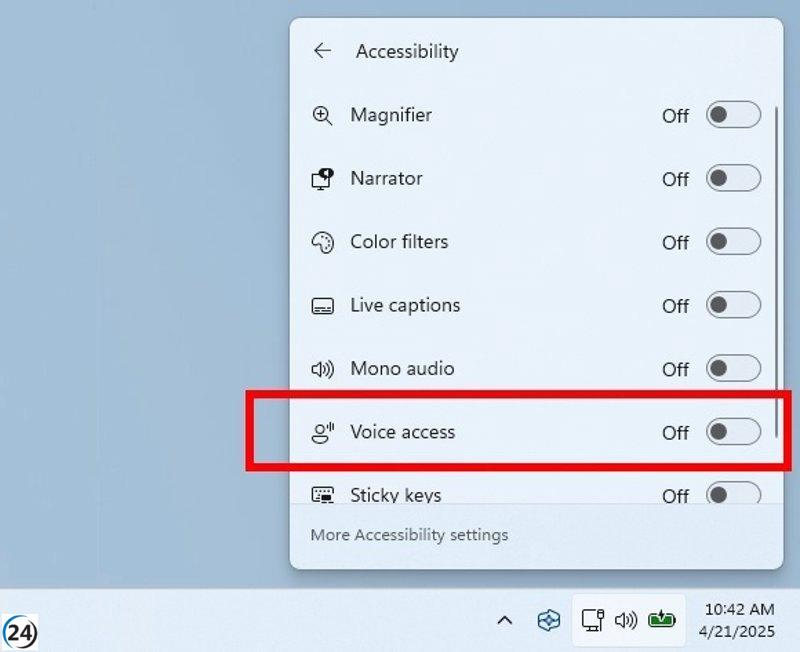Viewport: 800px width, 652px height.
Task: Enable the Voice access toggle
Action: click(x=733, y=433)
